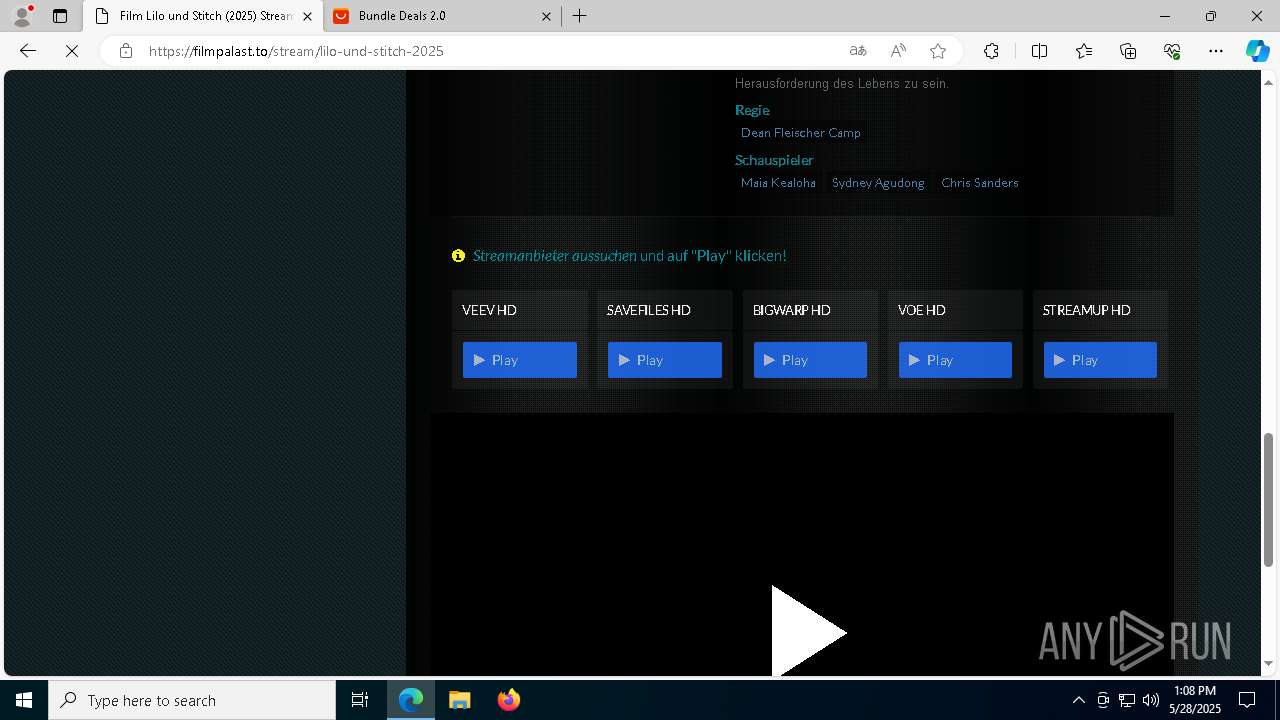The image size is (1280, 720).
Task: Click the Type here to search box
Action: pos(192,700)
